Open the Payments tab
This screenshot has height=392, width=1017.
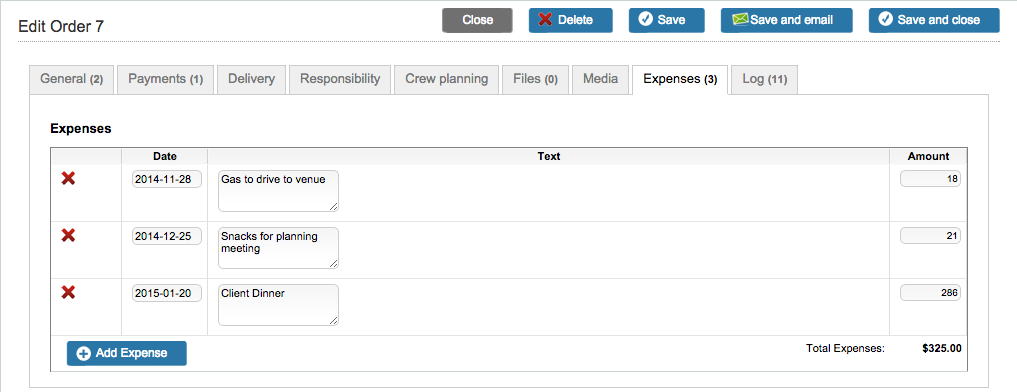pos(165,79)
